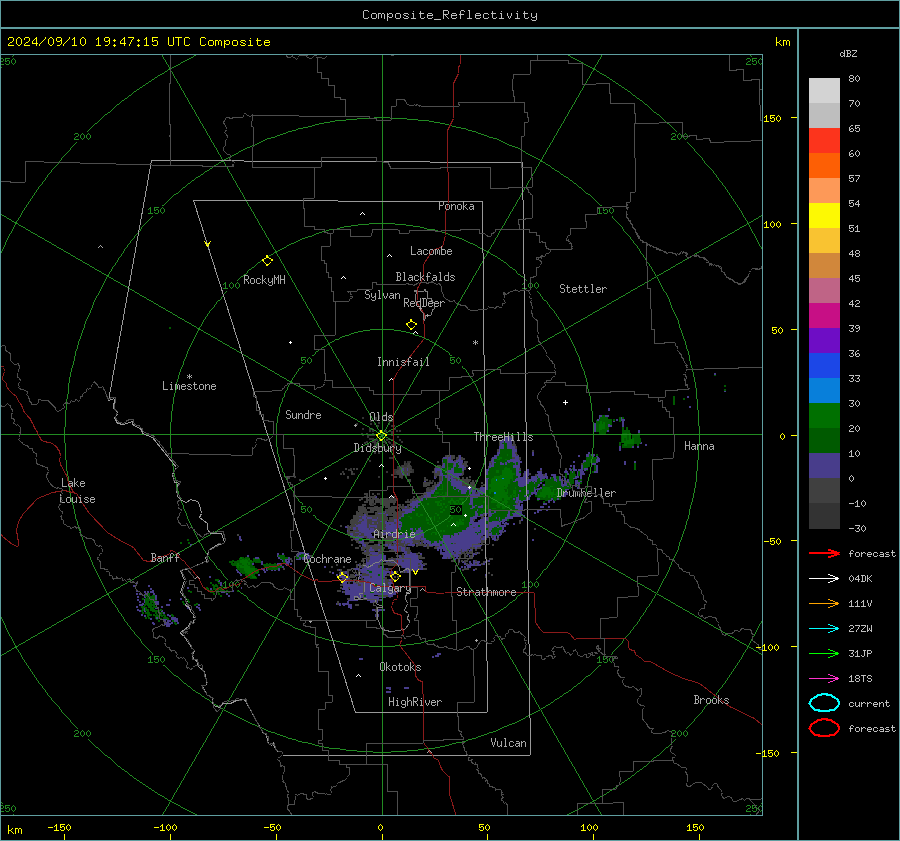Click the yellow diamond marker near RockyMH
Image resolution: width=900 pixels, height=841 pixels.
[267, 261]
